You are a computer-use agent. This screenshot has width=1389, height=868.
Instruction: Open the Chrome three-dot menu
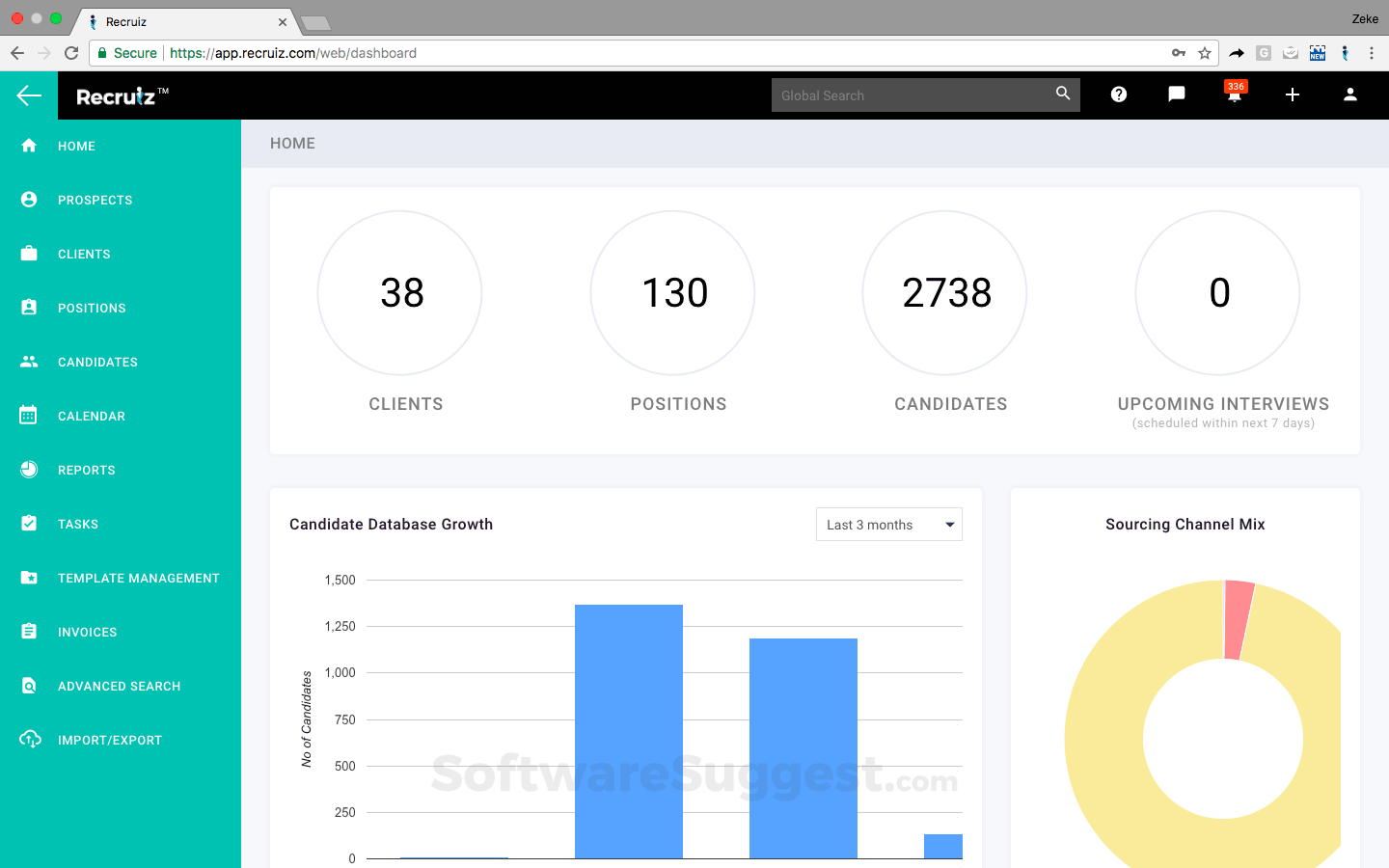[1372, 53]
